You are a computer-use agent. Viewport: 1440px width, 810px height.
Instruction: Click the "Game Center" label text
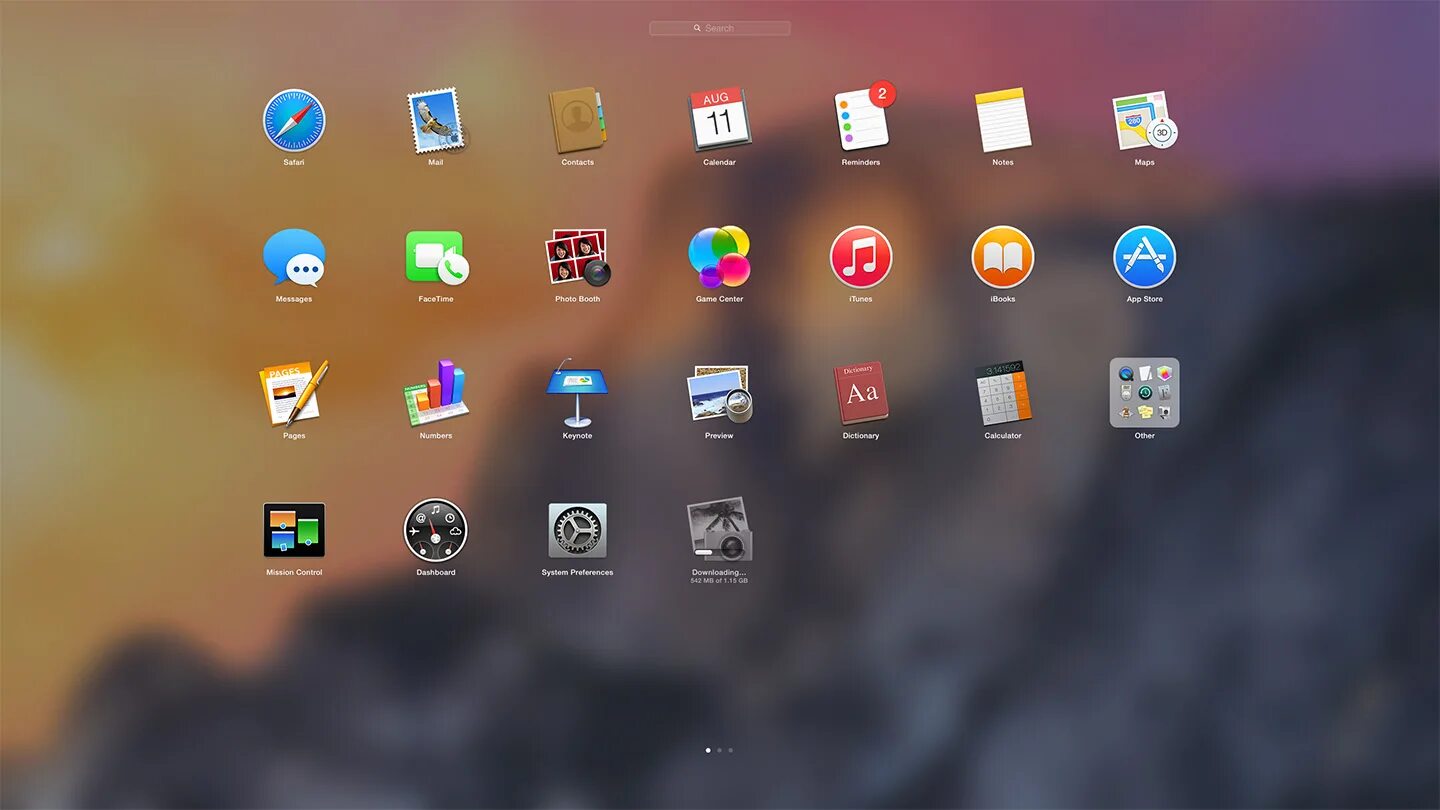pos(719,299)
